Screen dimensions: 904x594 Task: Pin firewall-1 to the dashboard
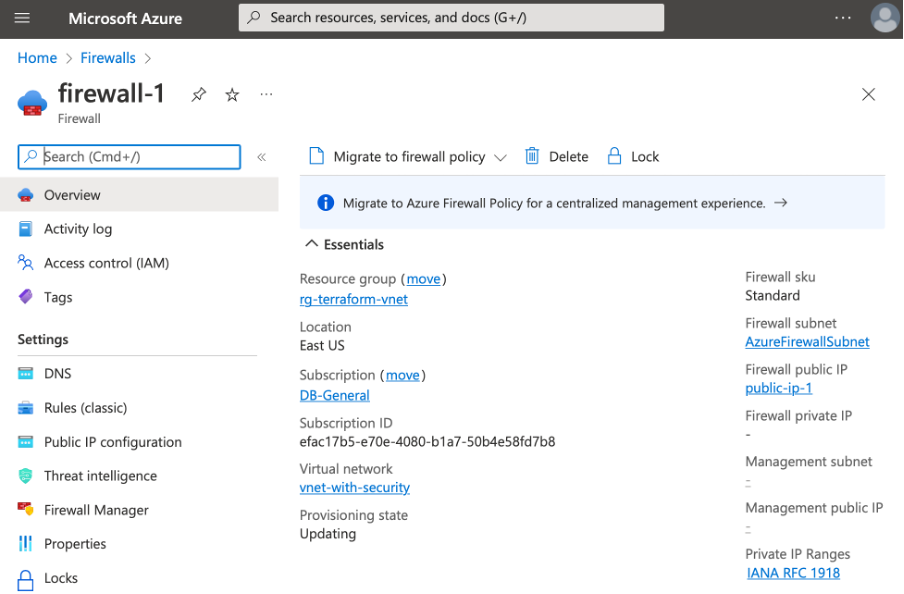click(198, 95)
